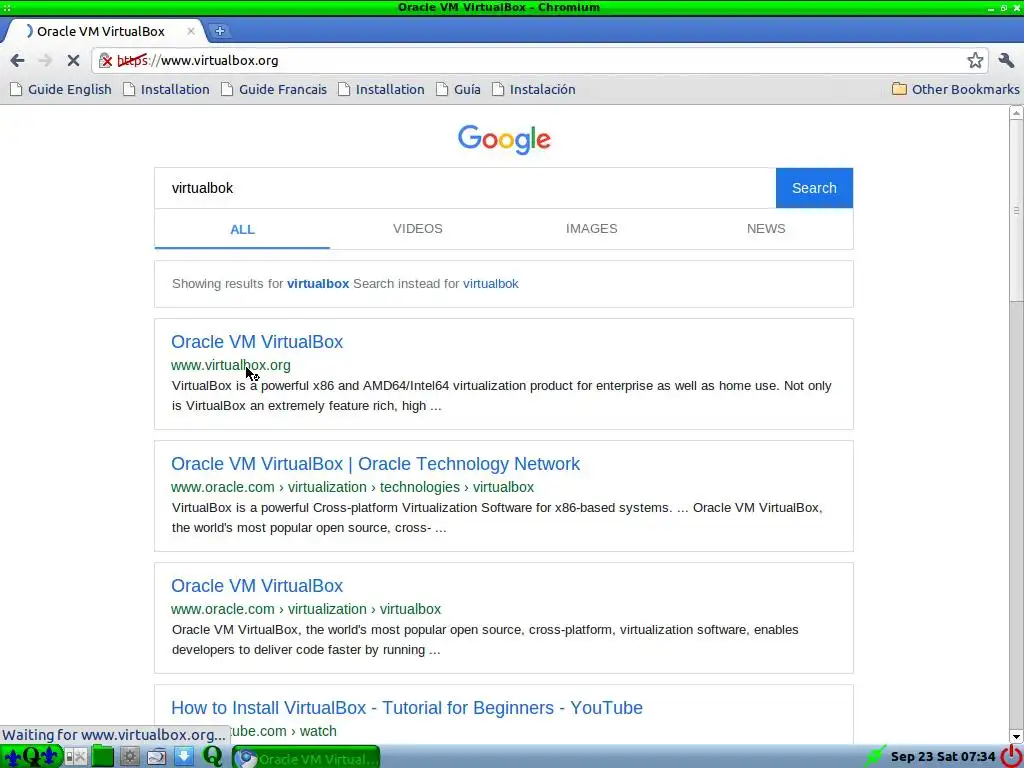Open the tools settings taskbar icon
The width and height of the screenshot is (1024, 768).
pos(76,757)
